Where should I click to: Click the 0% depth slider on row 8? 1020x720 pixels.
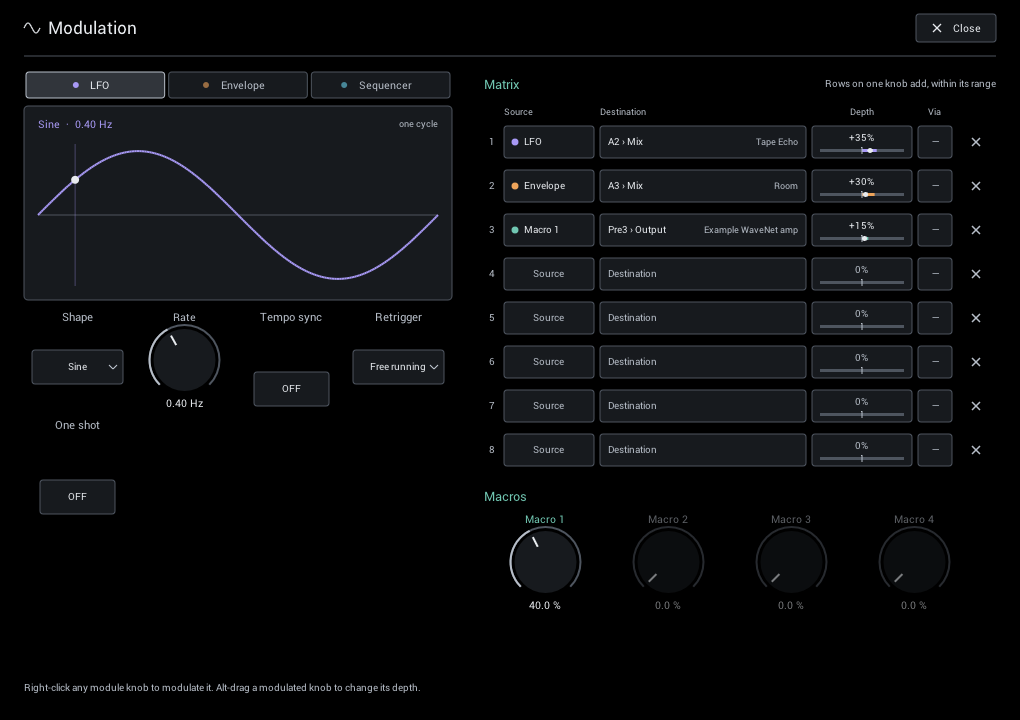point(861,449)
